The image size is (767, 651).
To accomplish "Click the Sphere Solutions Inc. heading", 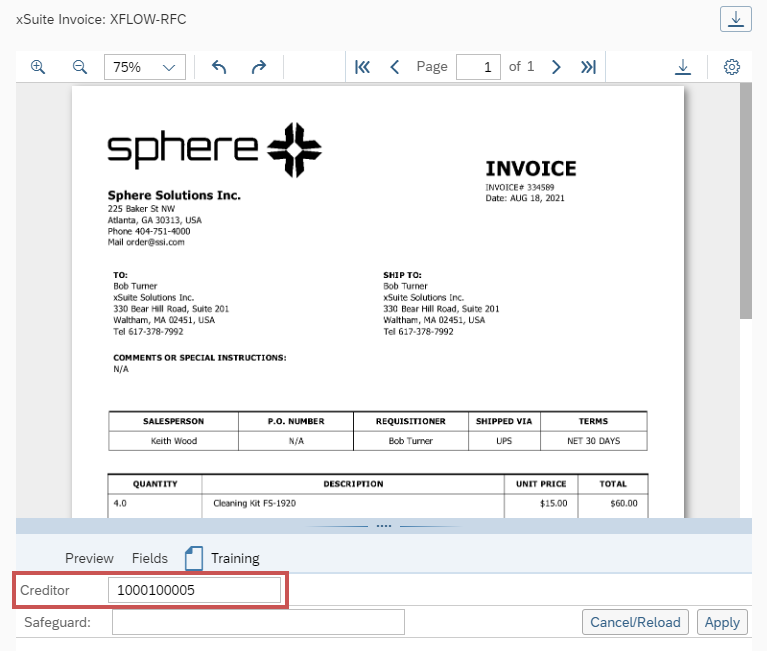I will pos(174,195).
